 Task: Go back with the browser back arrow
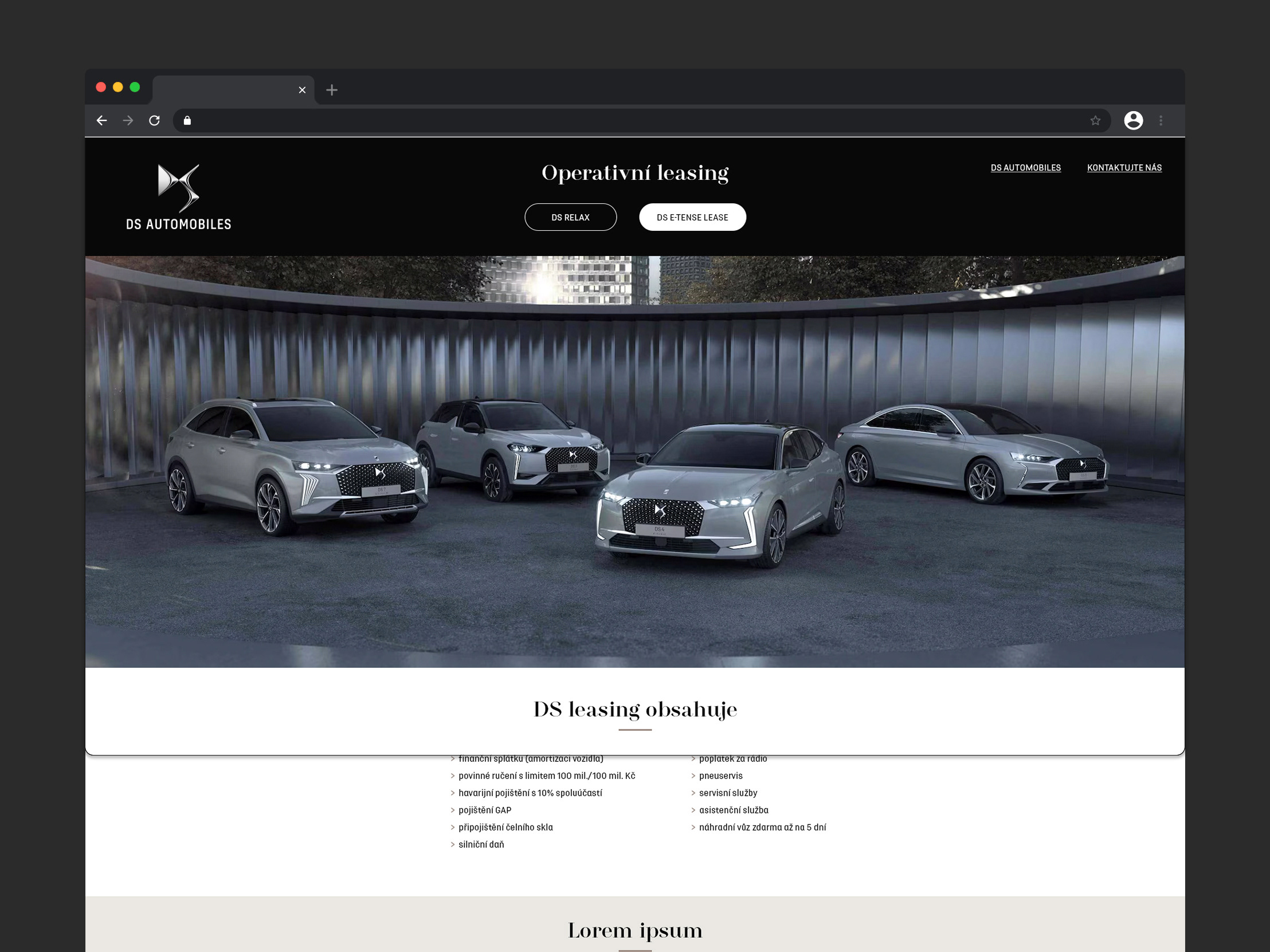[x=101, y=120]
